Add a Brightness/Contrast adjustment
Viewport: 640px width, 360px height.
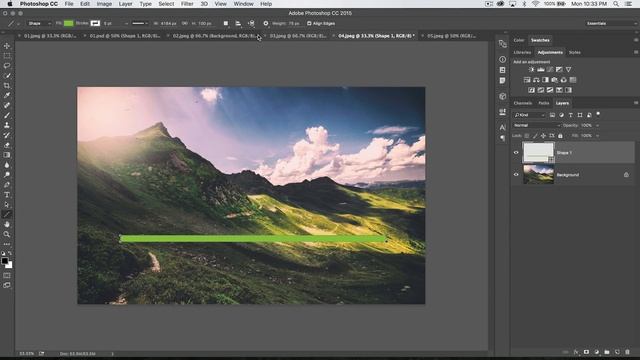[x=531, y=70]
